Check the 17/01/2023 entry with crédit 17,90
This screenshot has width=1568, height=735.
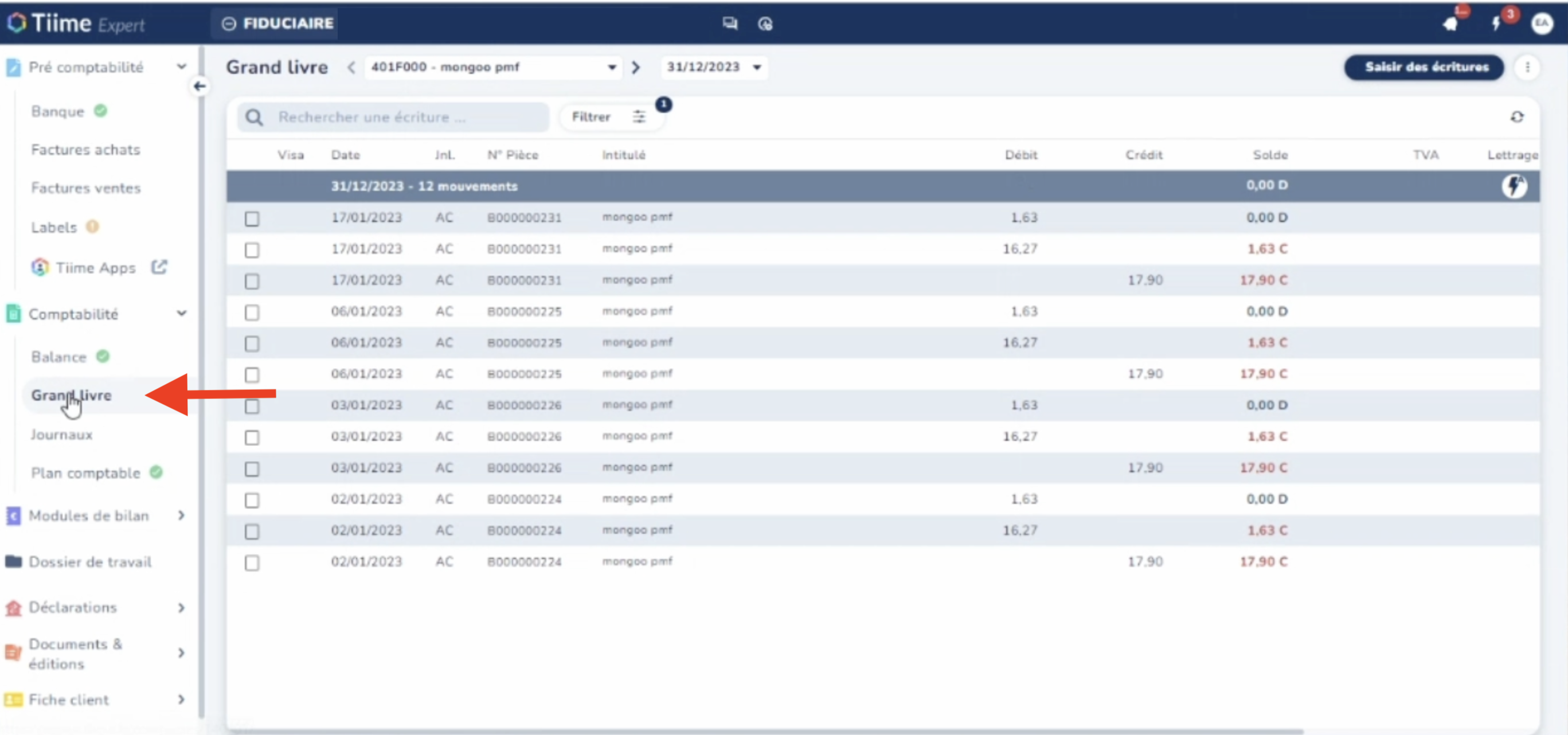(252, 281)
